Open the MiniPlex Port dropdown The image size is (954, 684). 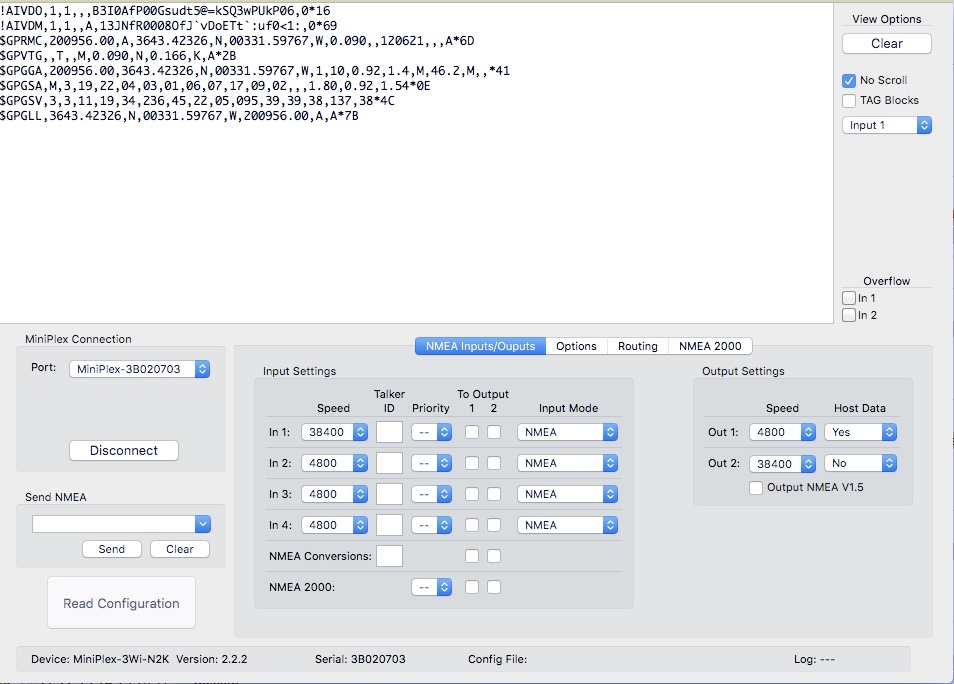(x=139, y=369)
